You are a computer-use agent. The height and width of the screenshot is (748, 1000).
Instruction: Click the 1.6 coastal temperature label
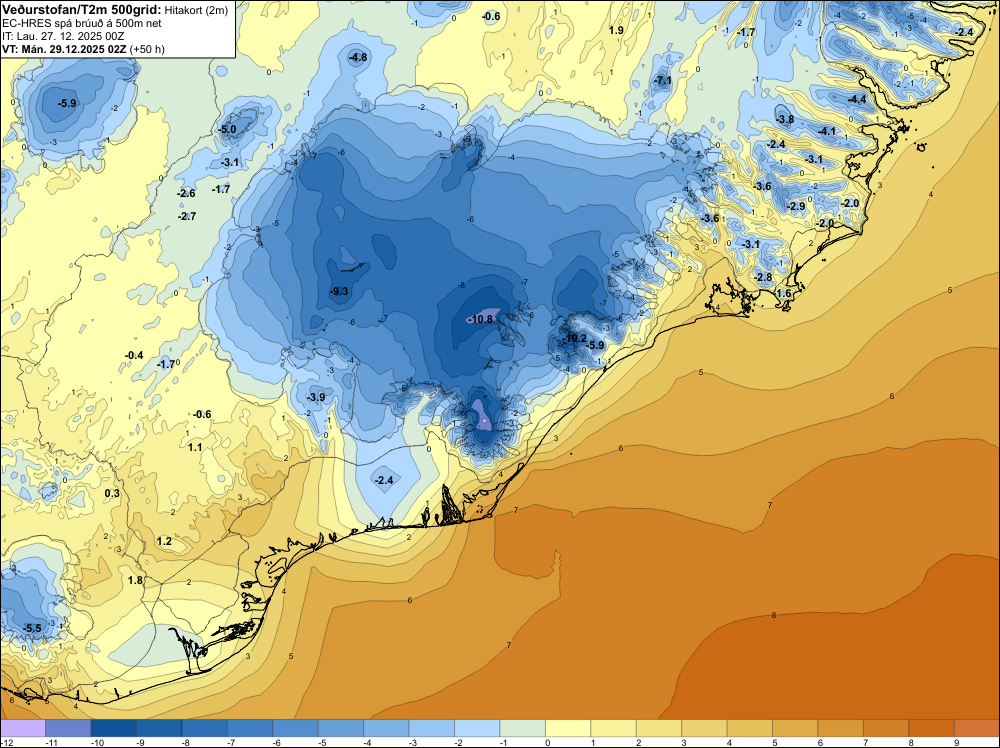[x=784, y=293]
